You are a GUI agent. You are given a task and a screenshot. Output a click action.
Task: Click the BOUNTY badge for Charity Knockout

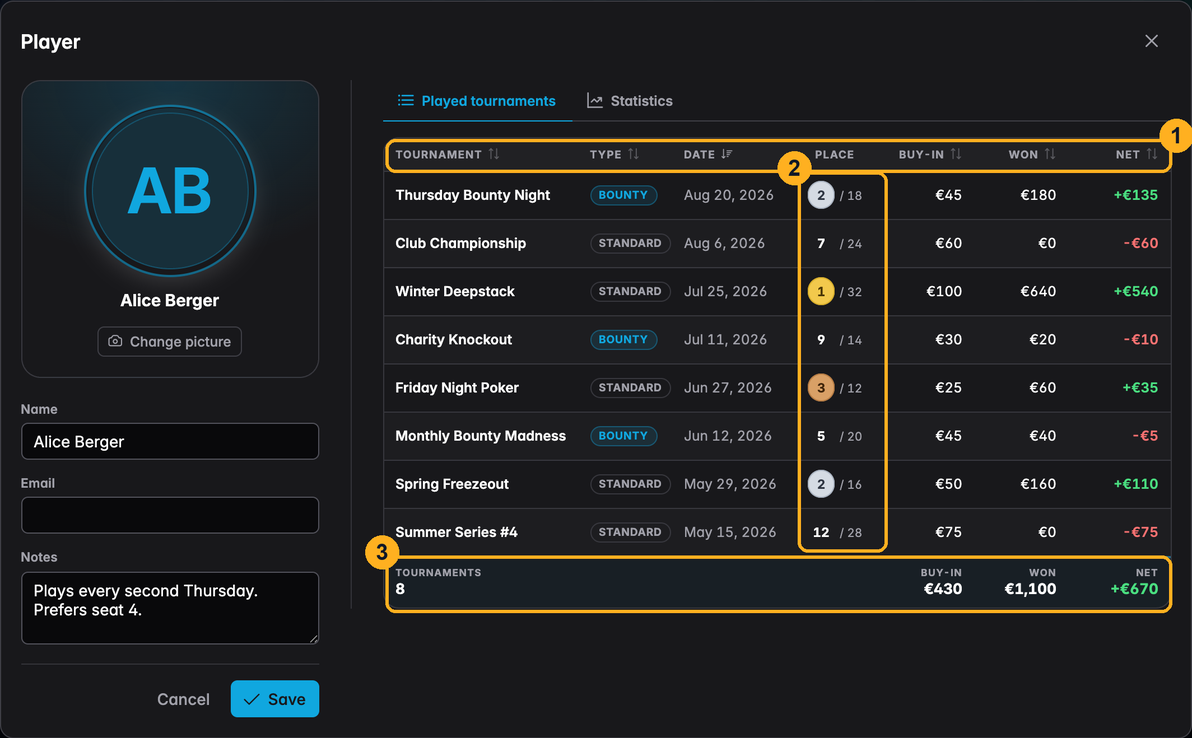pyautogui.click(x=623, y=340)
